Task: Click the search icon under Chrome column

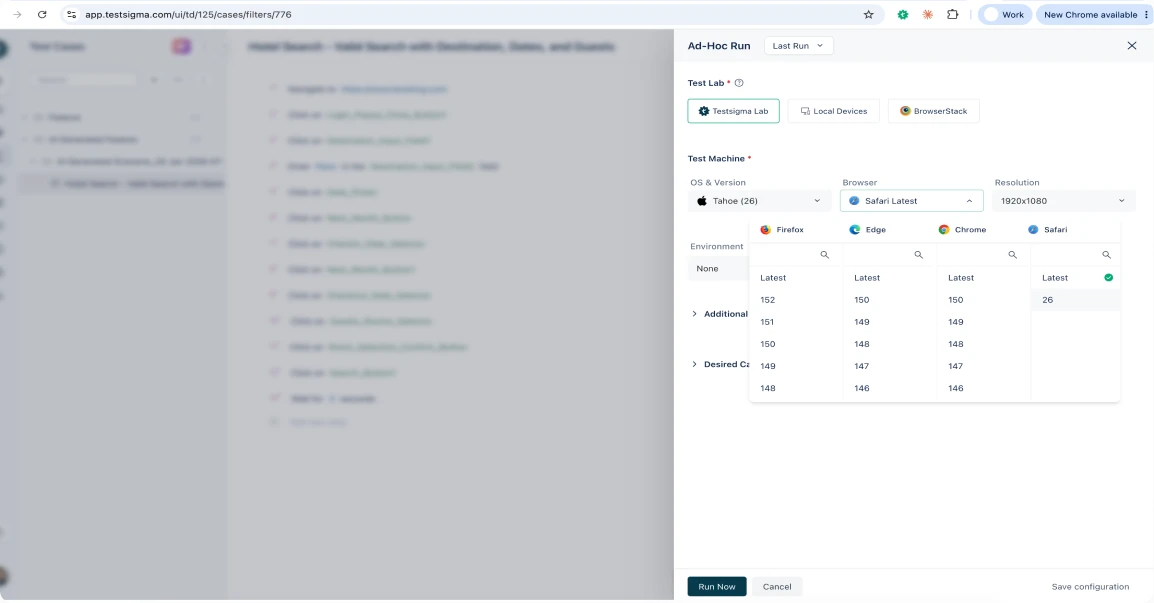Action: pyautogui.click(x=1012, y=255)
